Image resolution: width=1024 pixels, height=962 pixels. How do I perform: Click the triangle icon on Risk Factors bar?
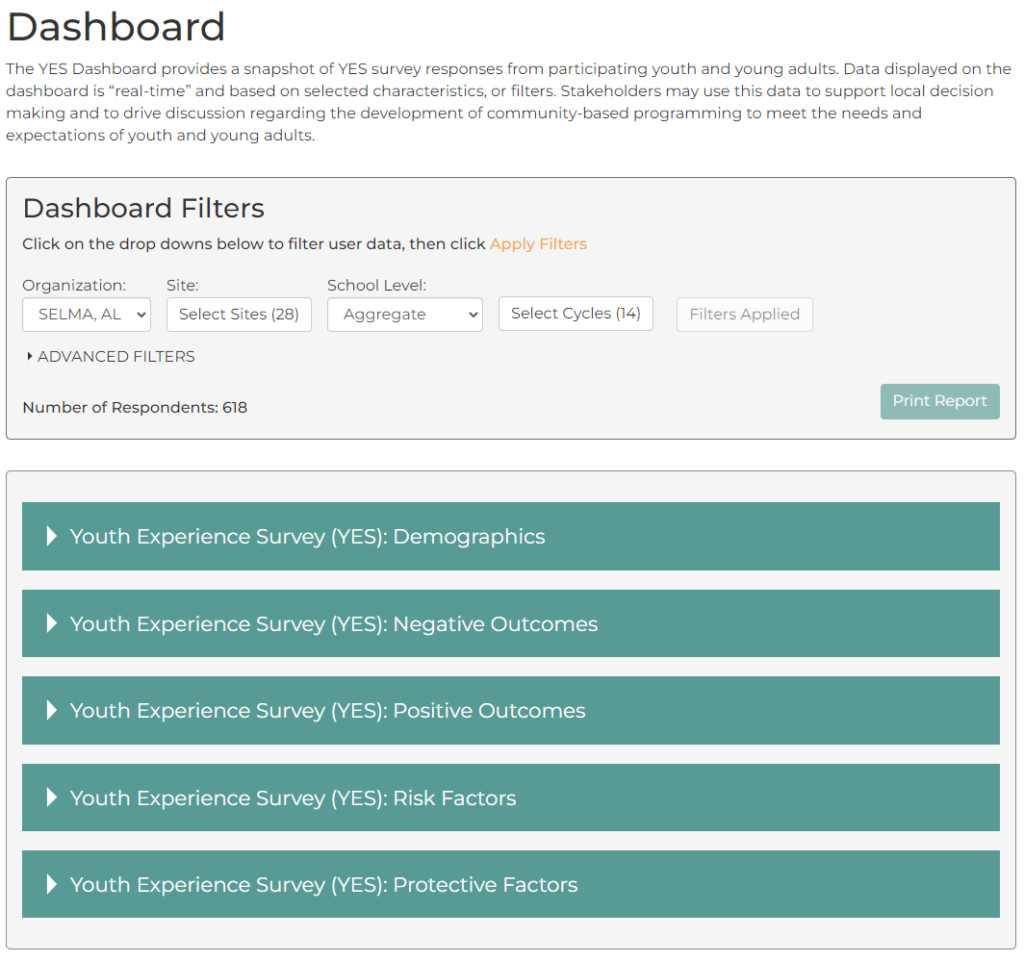click(51, 797)
